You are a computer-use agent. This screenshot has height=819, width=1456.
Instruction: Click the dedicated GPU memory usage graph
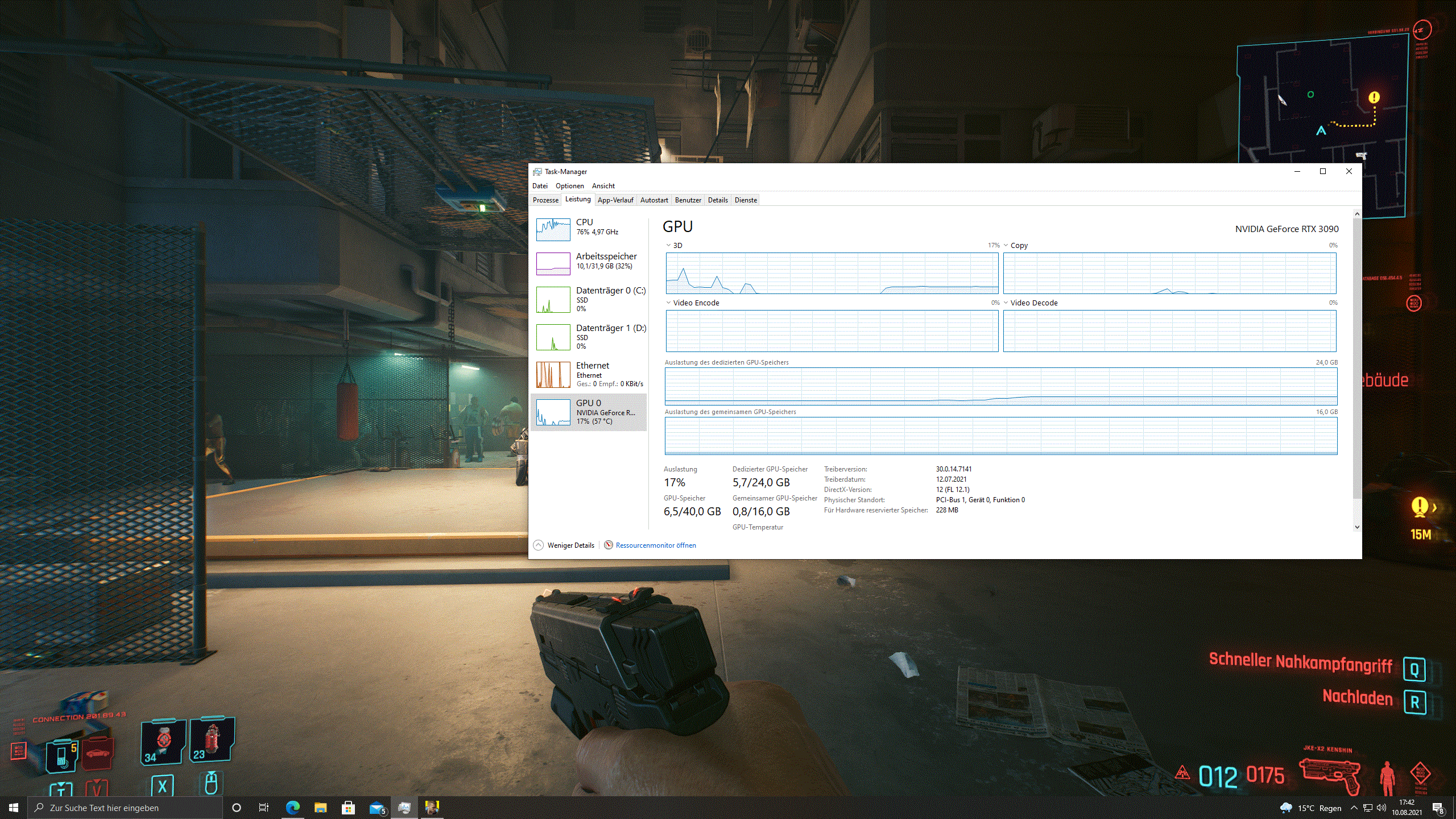coord(1001,386)
